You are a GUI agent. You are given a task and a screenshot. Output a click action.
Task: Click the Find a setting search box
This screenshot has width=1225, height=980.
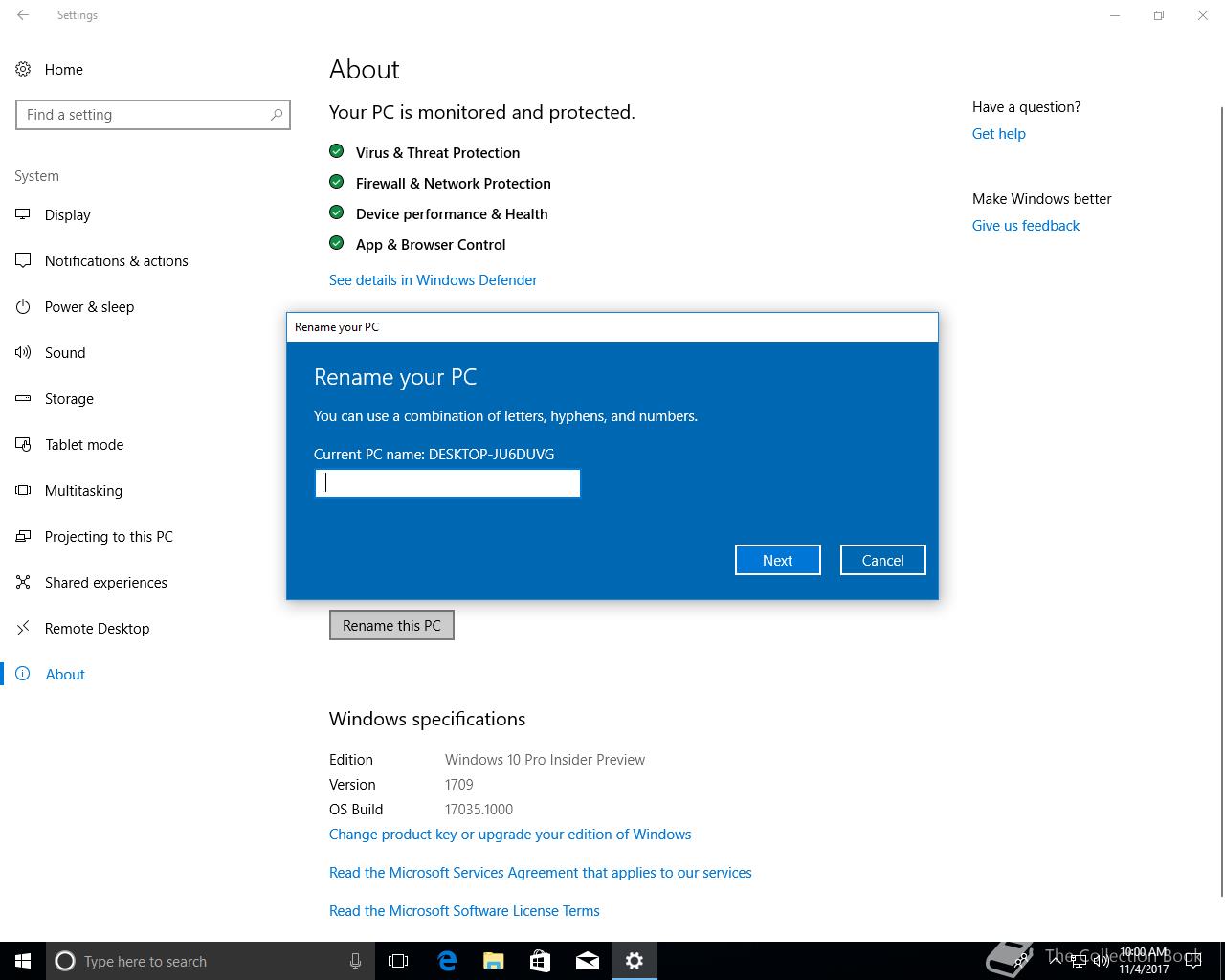click(x=153, y=115)
